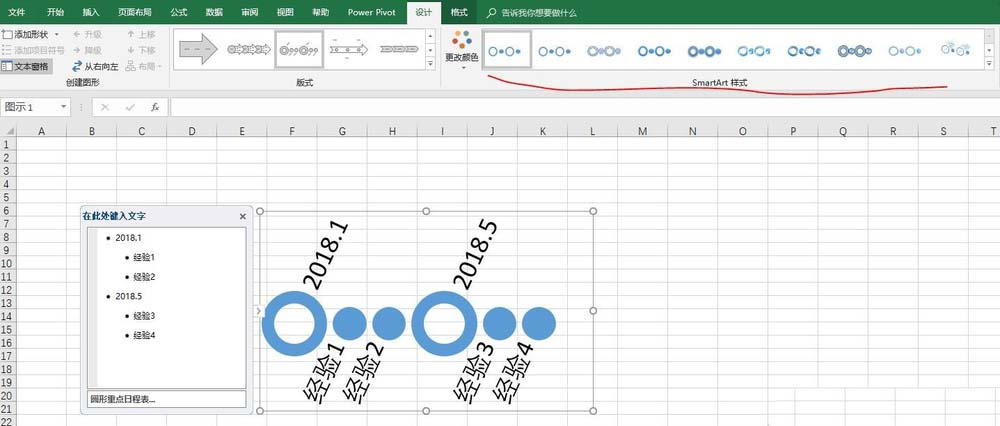Switch to Review (审阅) tab
This screenshot has width=1000, height=426.
250,12
